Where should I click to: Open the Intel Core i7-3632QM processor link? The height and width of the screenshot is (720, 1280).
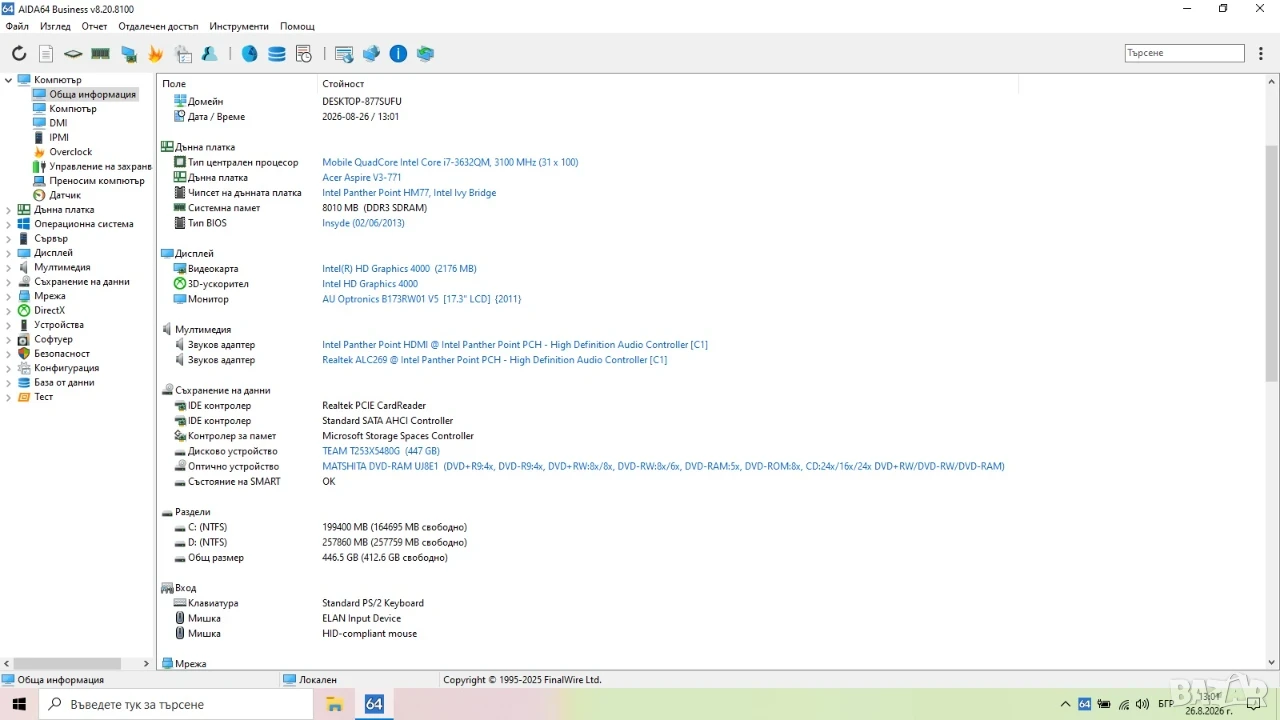point(450,162)
